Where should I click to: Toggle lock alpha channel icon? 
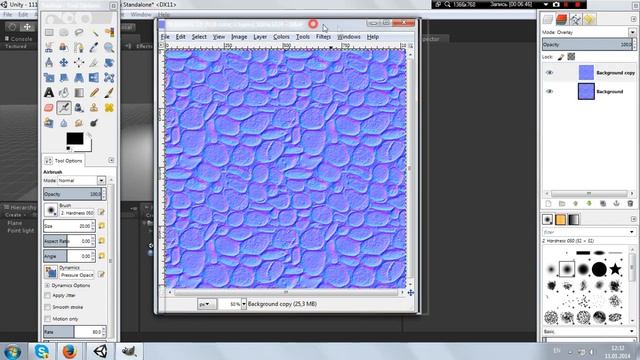(571, 57)
